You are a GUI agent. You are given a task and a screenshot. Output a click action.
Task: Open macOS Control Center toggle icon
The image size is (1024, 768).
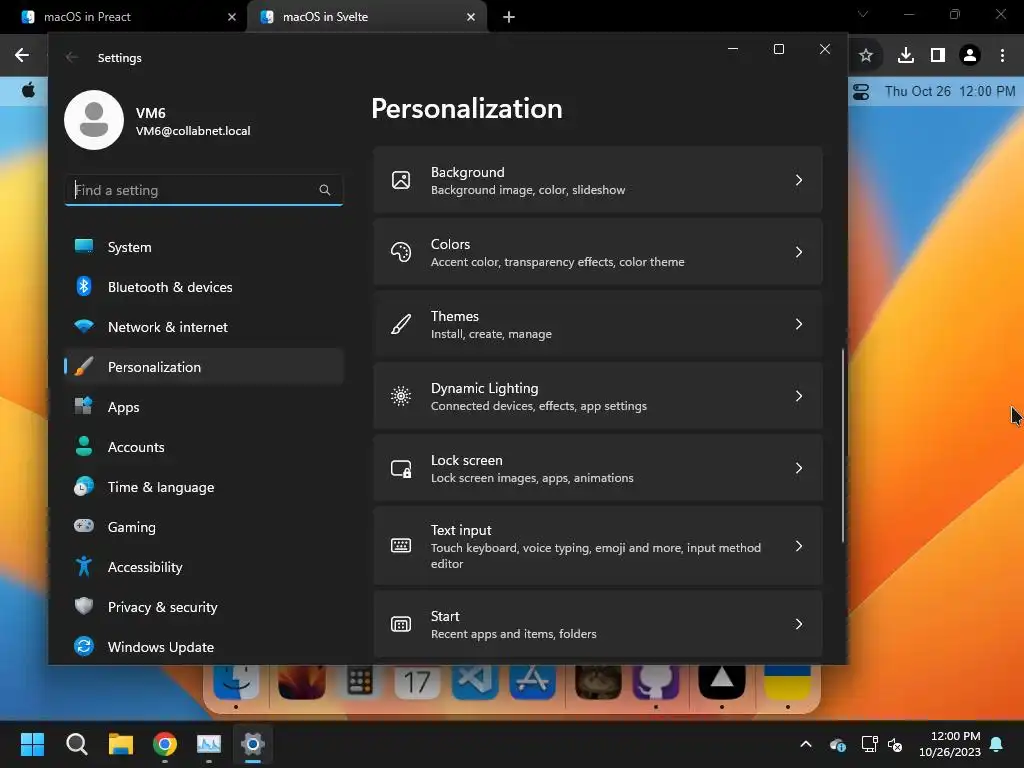[861, 91]
